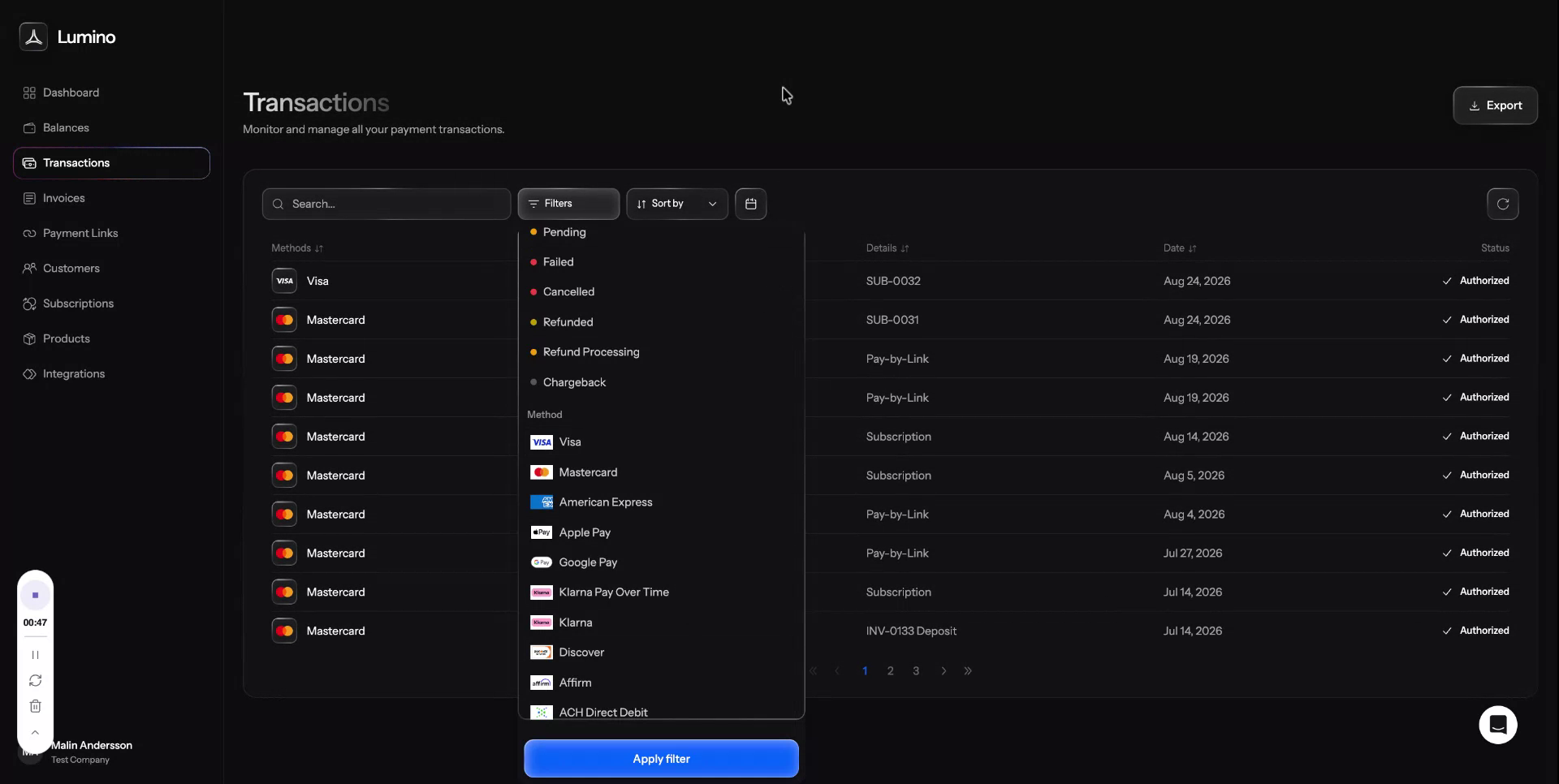Export the transactions
1559x784 pixels.
(x=1495, y=106)
